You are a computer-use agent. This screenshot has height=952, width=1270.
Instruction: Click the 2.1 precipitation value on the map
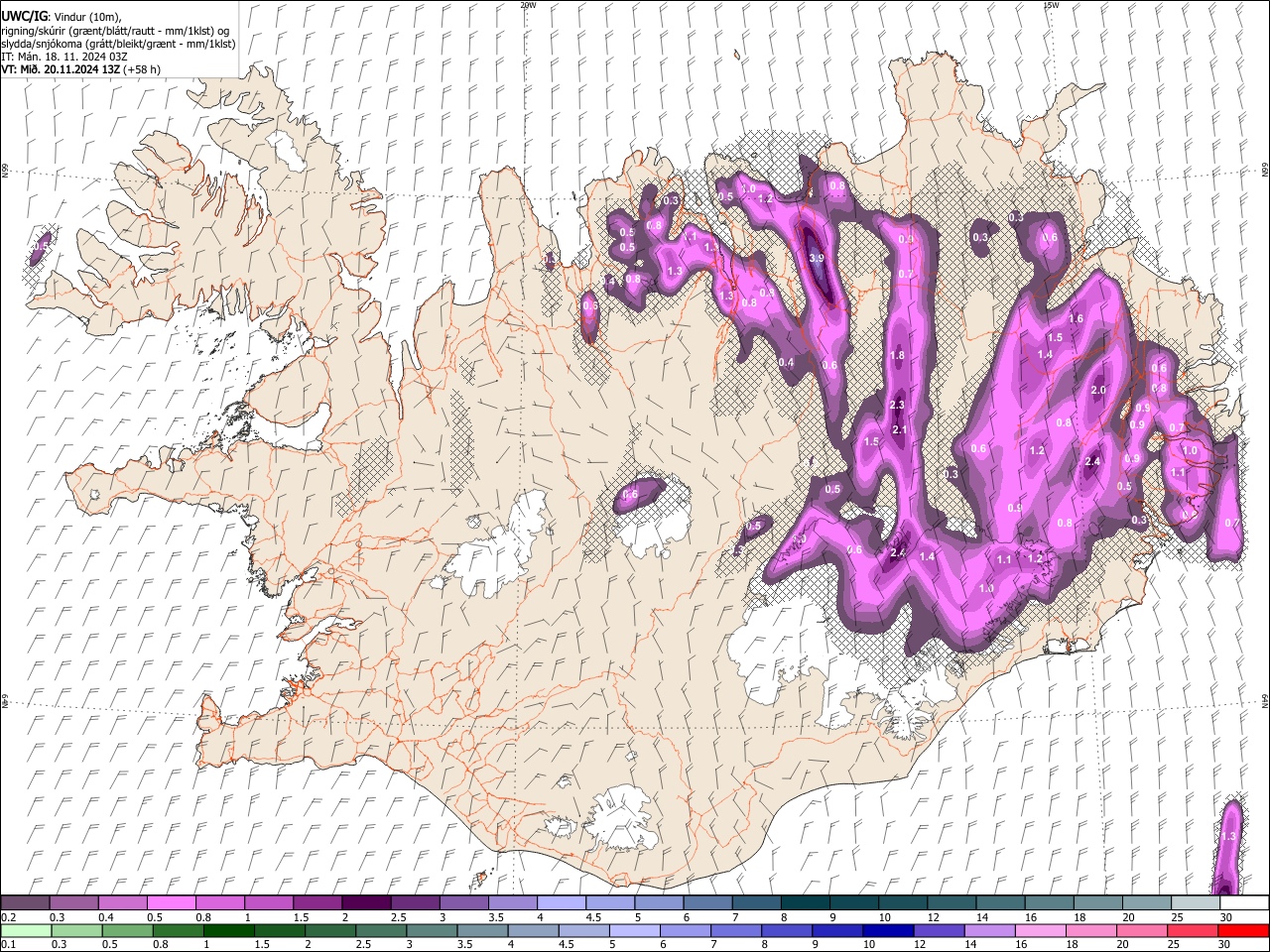coord(900,429)
